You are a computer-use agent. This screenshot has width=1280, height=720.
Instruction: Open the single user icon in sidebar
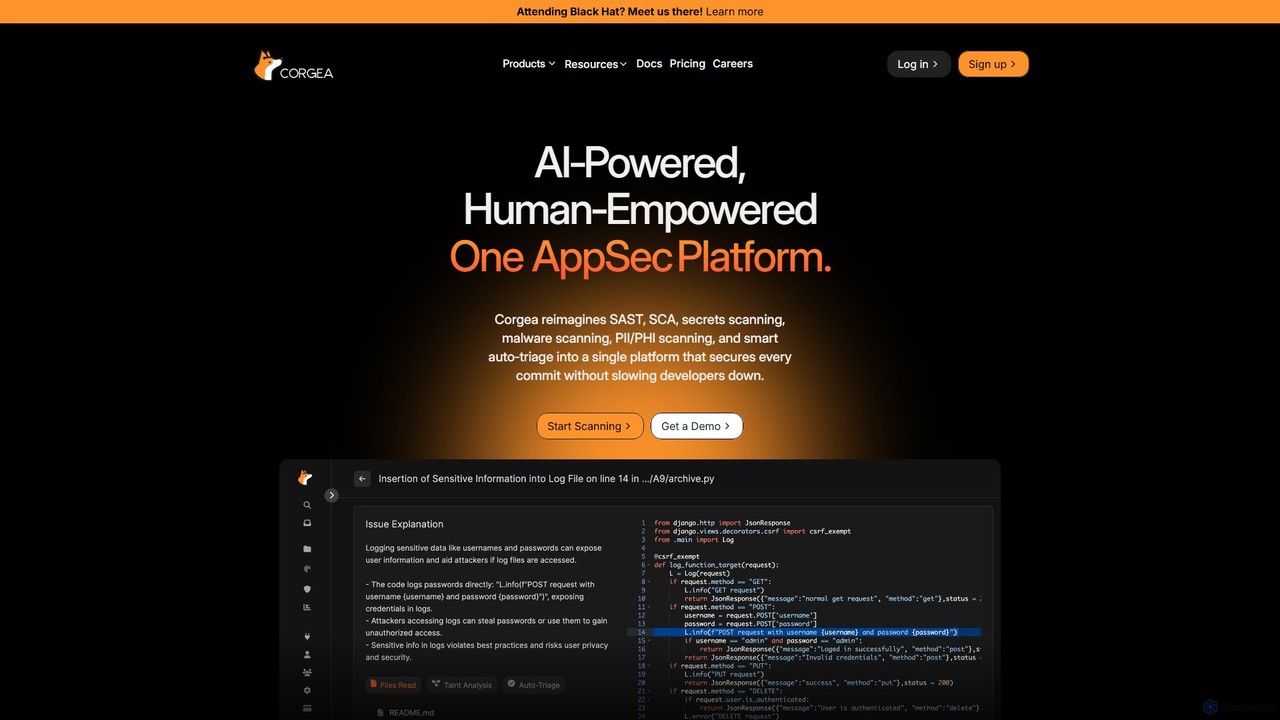tap(307, 655)
